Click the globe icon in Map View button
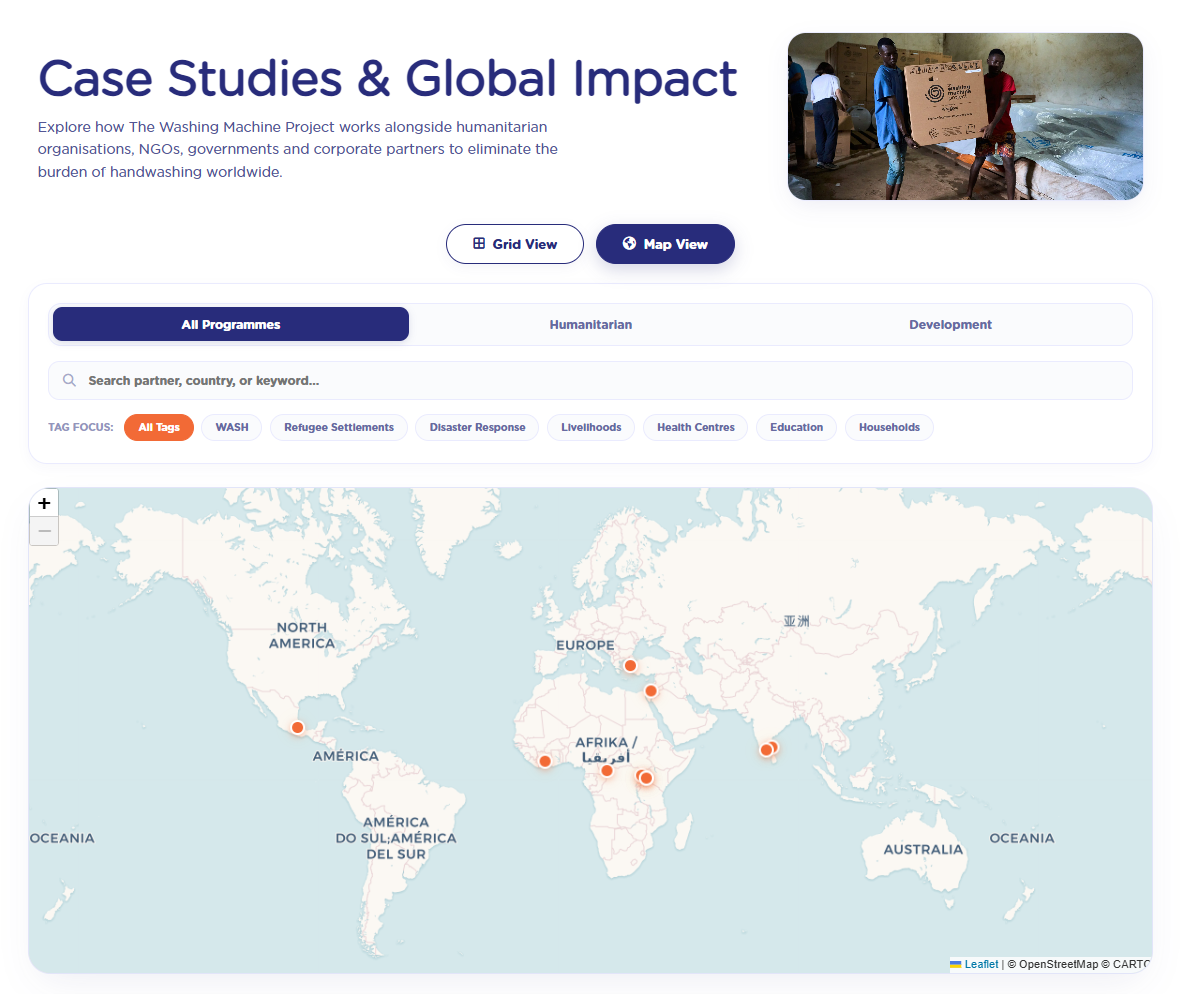This screenshot has height=994, width=1180. coord(629,243)
